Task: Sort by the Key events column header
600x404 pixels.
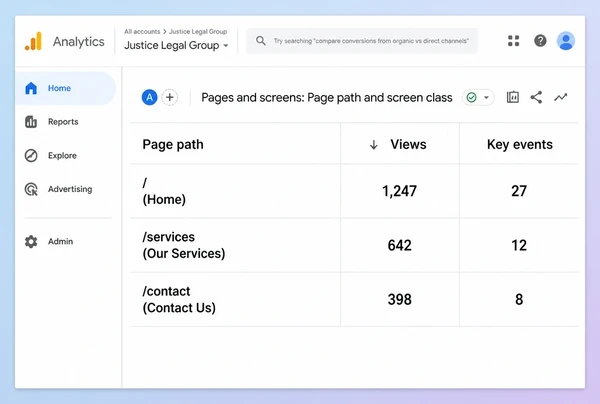Action: 520,145
